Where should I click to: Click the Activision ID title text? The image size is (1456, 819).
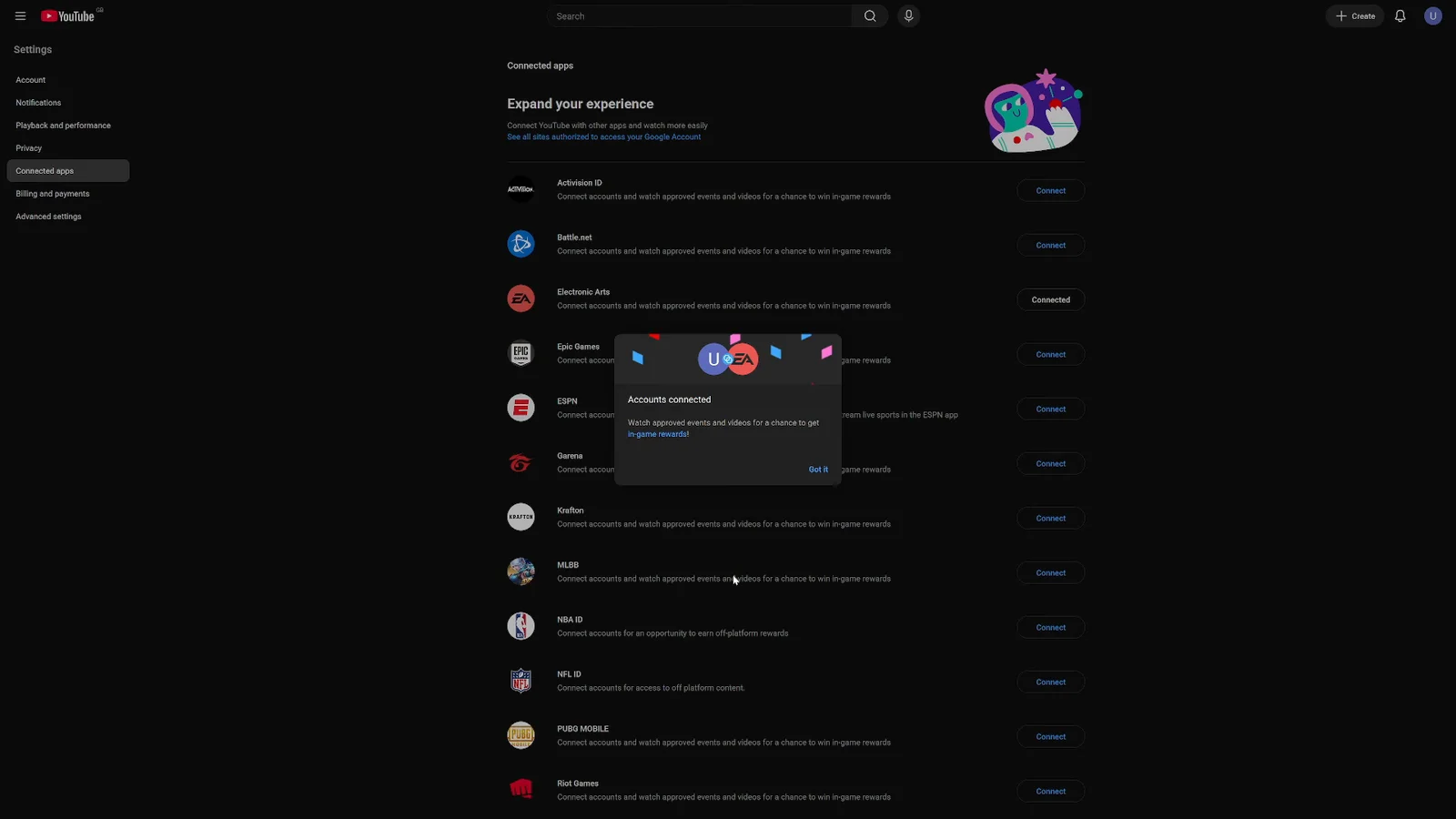point(580,183)
